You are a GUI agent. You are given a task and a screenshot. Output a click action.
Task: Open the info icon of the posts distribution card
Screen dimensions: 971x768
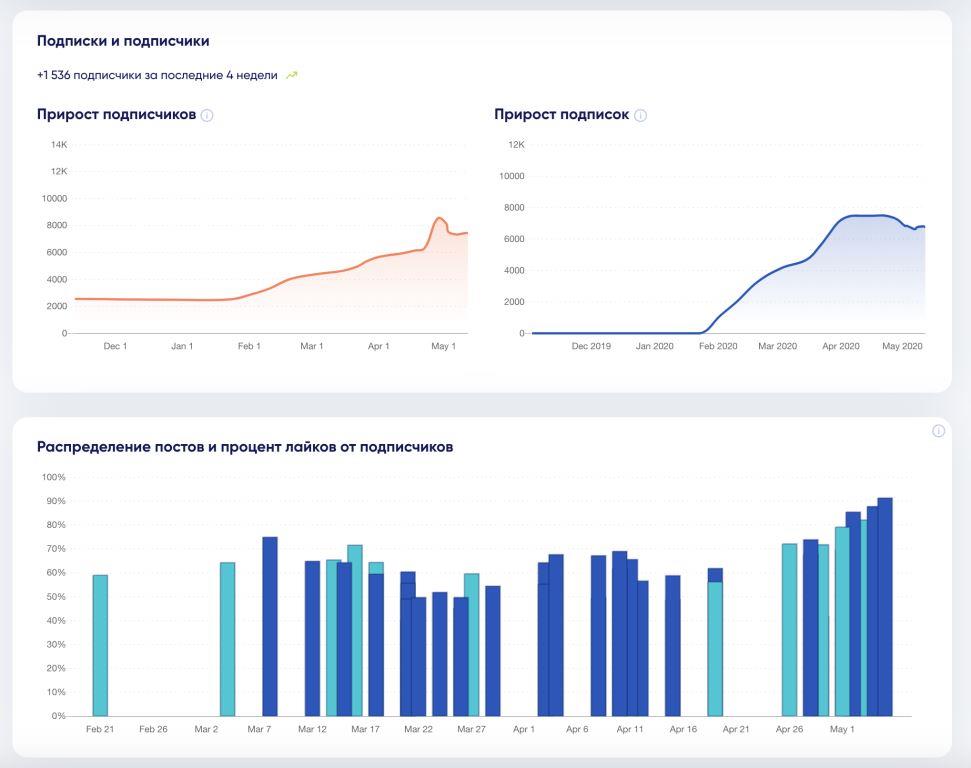click(x=939, y=431)
